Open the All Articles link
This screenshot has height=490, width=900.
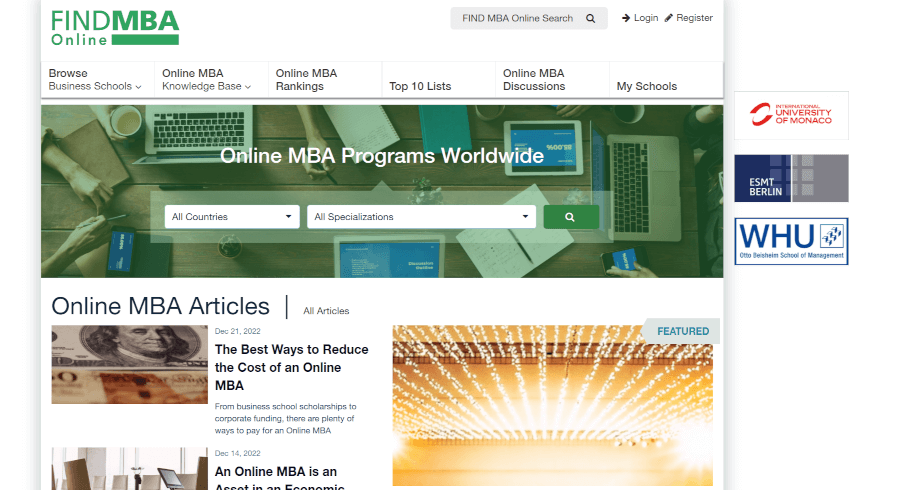click(x=326, y=311)
